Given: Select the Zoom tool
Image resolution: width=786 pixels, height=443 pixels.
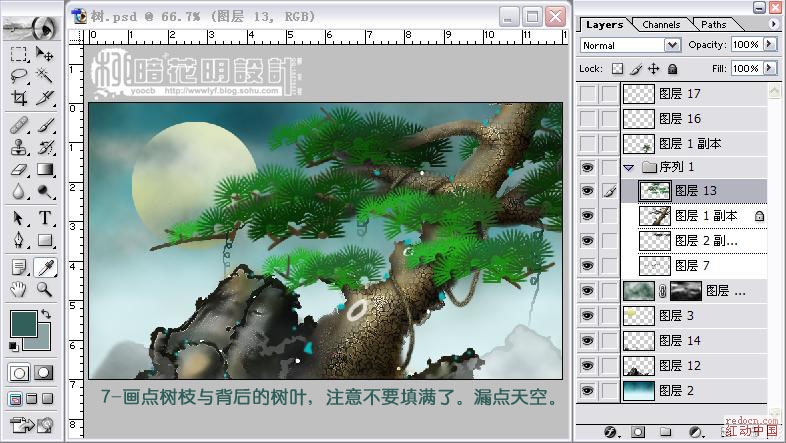Looking at the screenshot, I should tap(45, 289).
